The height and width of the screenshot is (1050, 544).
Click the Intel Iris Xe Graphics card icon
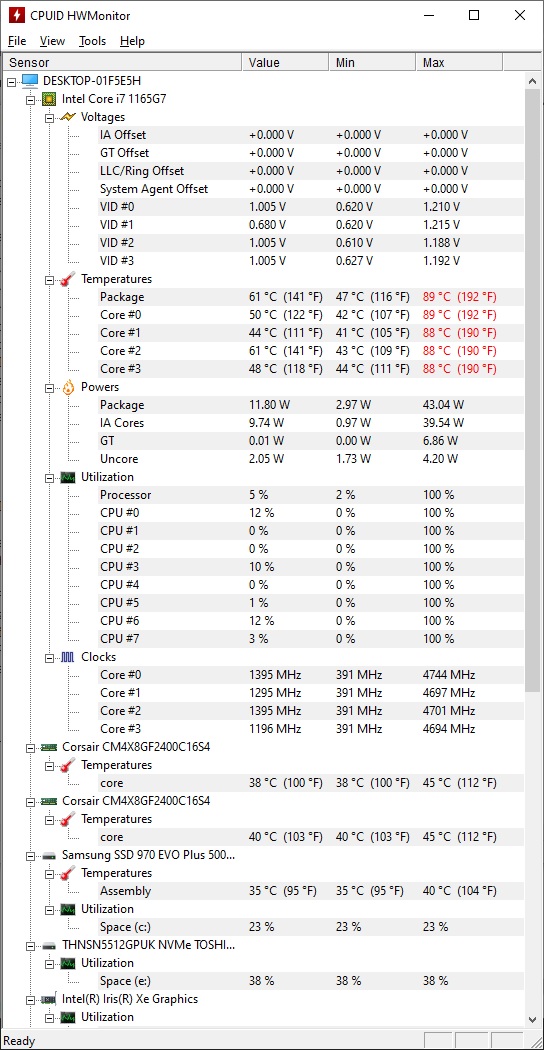(49, 999)
